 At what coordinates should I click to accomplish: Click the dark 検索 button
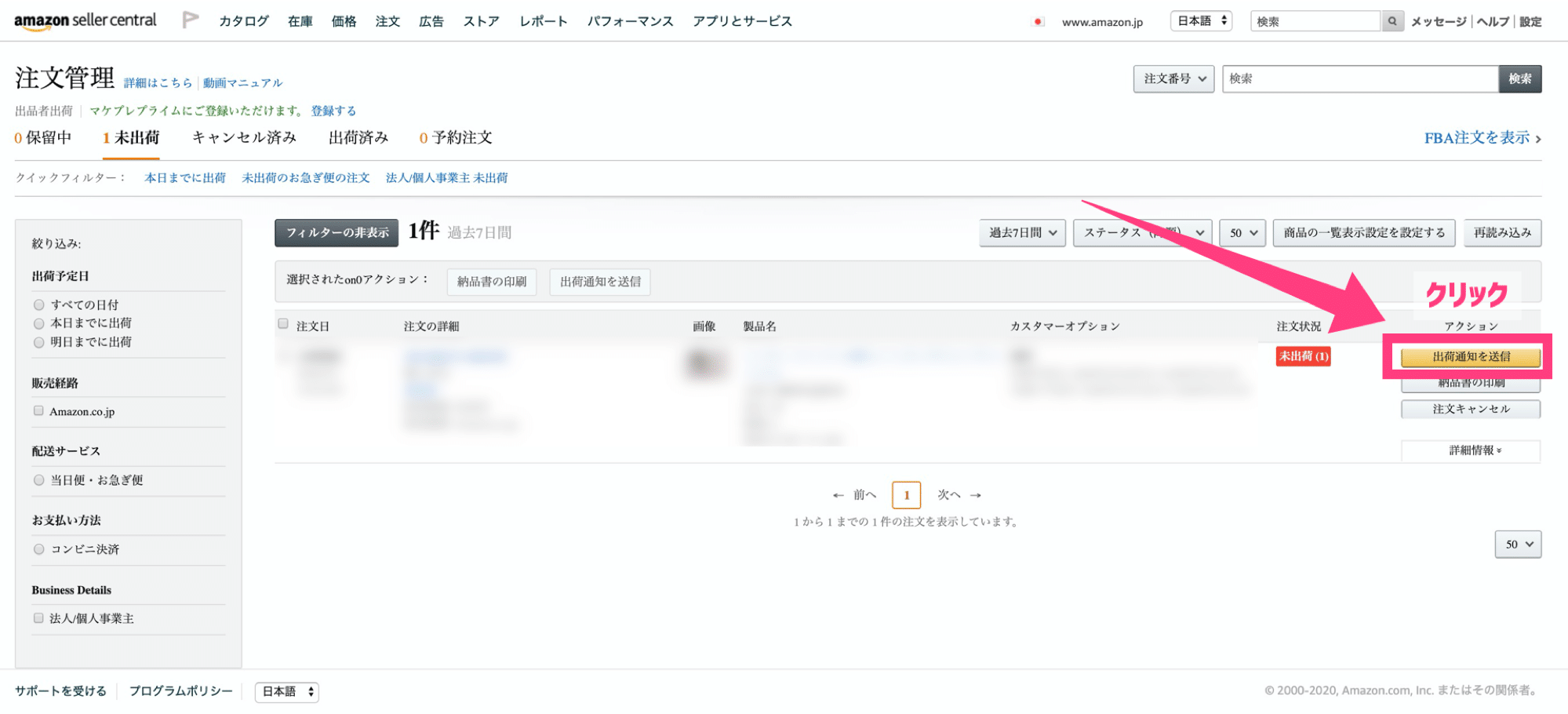coord(1520,78)
